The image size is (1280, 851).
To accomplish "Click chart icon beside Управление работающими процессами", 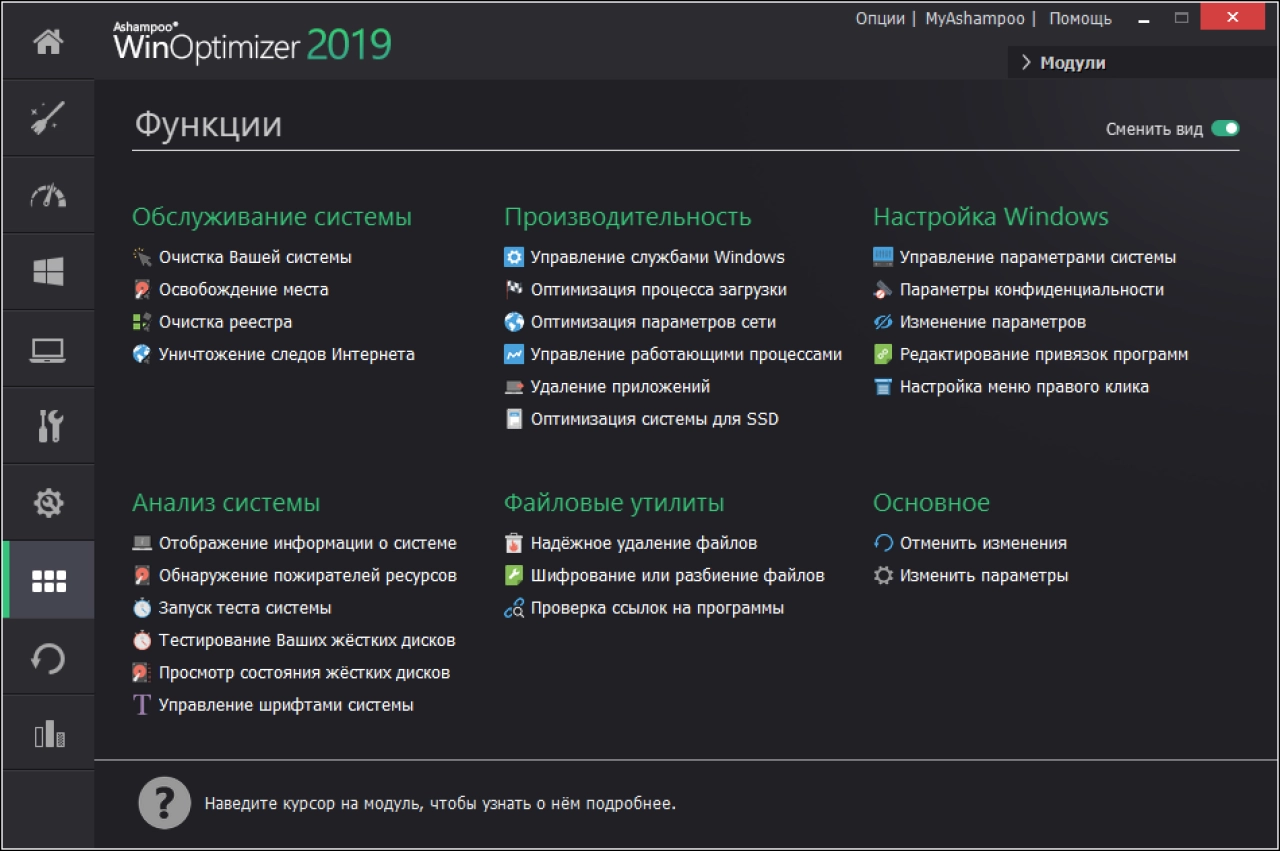I will (514, 354).
